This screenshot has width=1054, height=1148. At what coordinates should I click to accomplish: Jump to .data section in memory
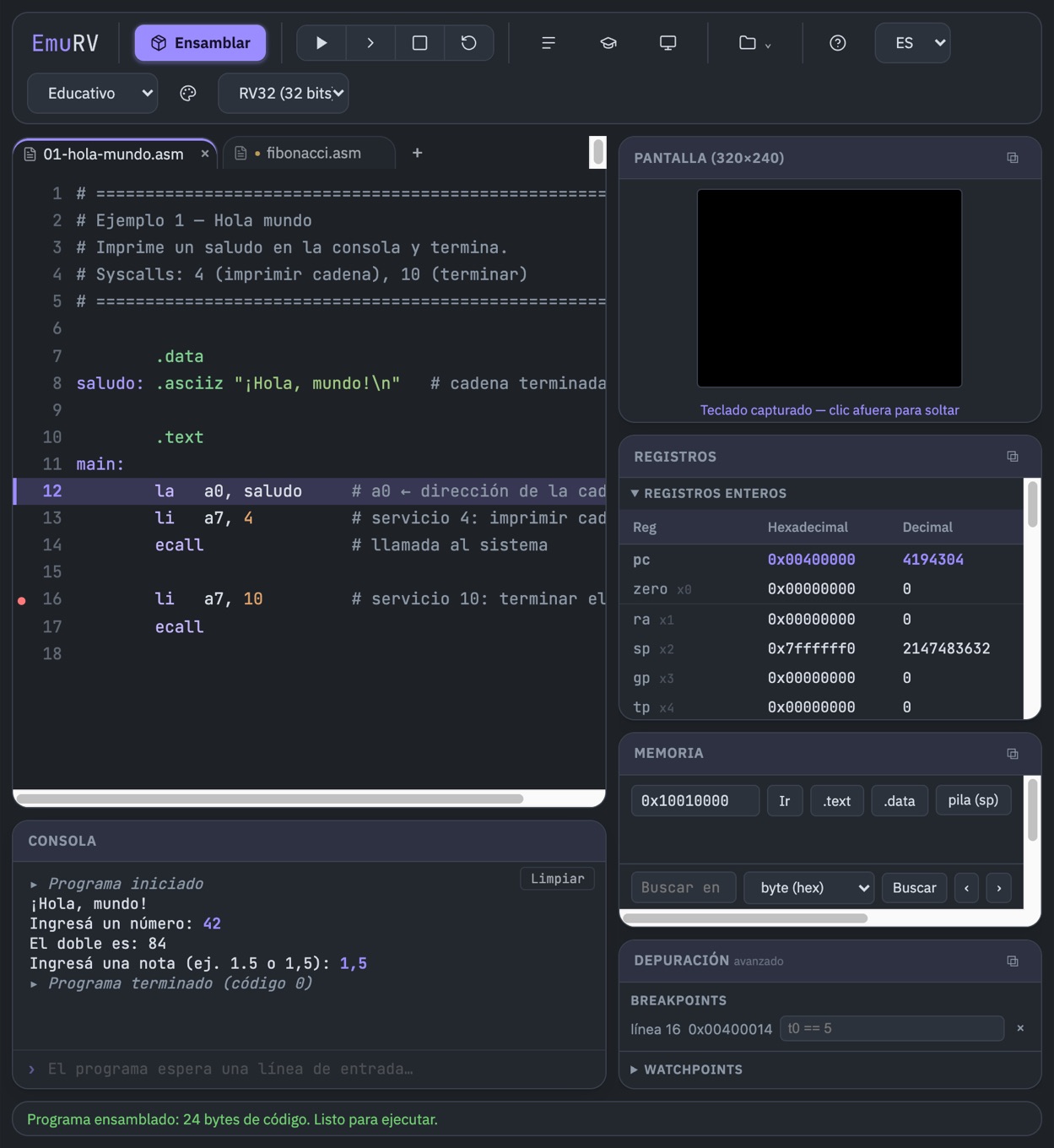pyautogui.click(x=900, y=800)
